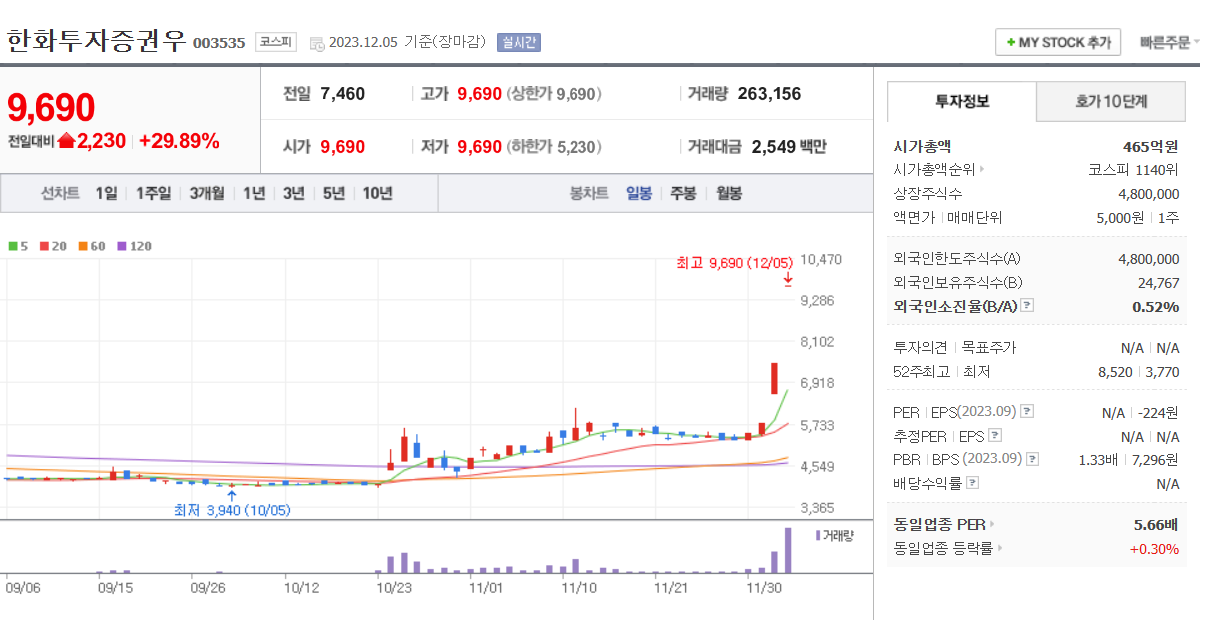Viewport: 1205px width, 620px height.
Task: Switch to the 호가10단계 tab
Action: [1111, 101]
